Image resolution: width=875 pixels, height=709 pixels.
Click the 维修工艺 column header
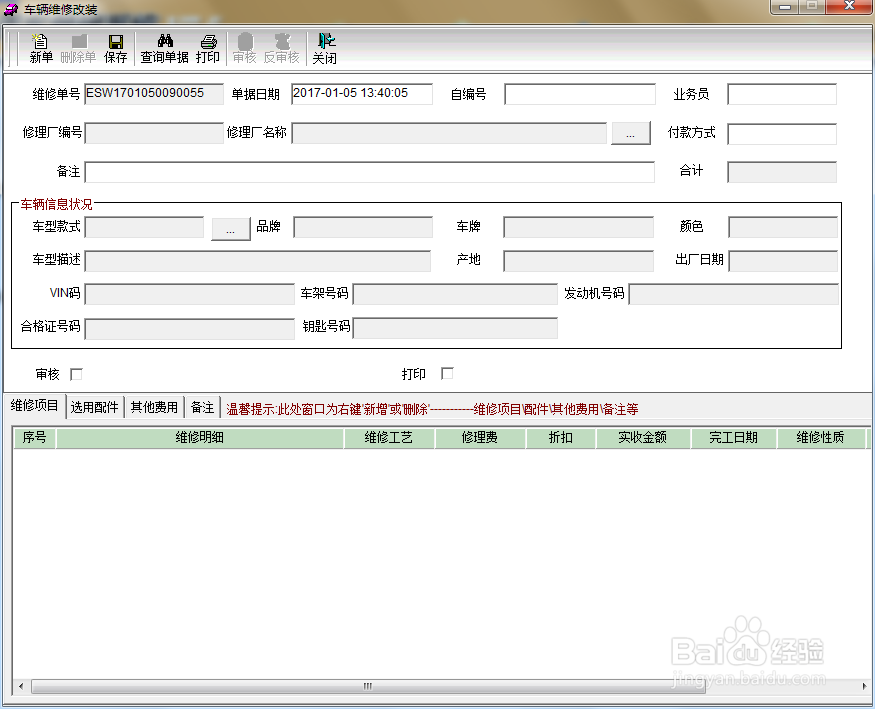[x=389, y=438]
